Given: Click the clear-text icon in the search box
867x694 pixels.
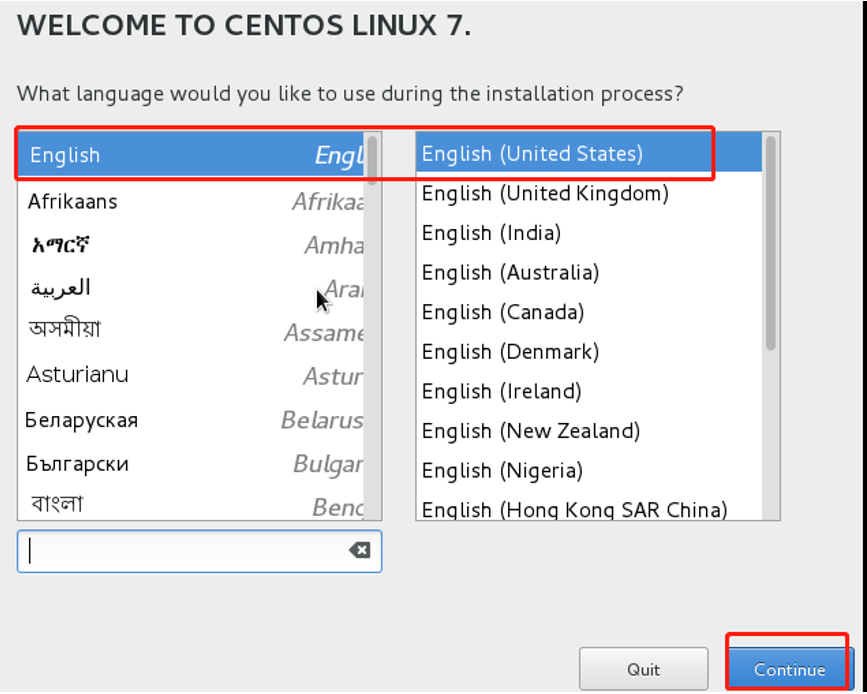Looking at the screenshot, I should pyautogui.click(x=359, y=550).
